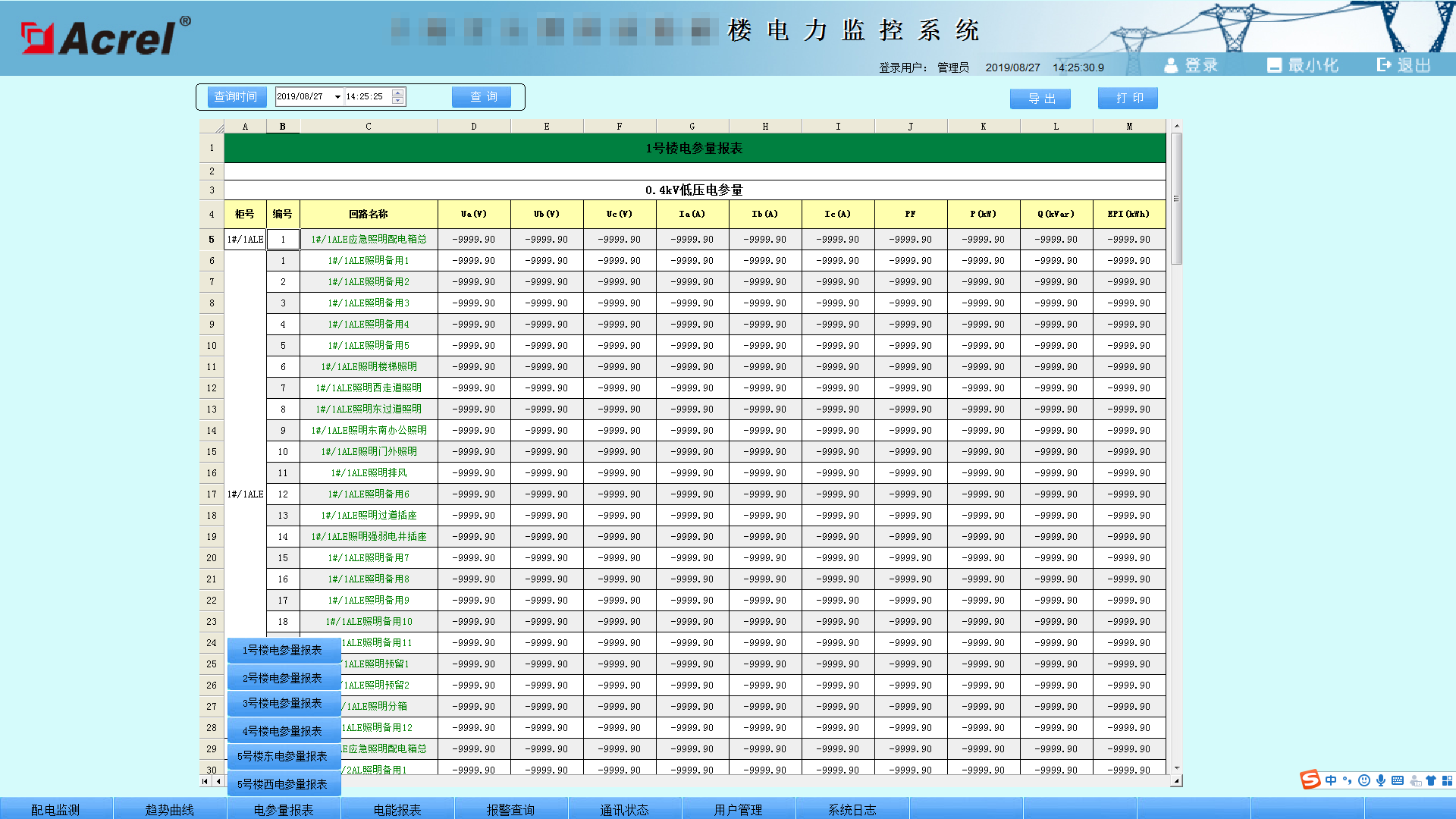The height and width of the screenshot is (819, 1456).
Task: Select row 5 header
Action: tap(212, 240)
